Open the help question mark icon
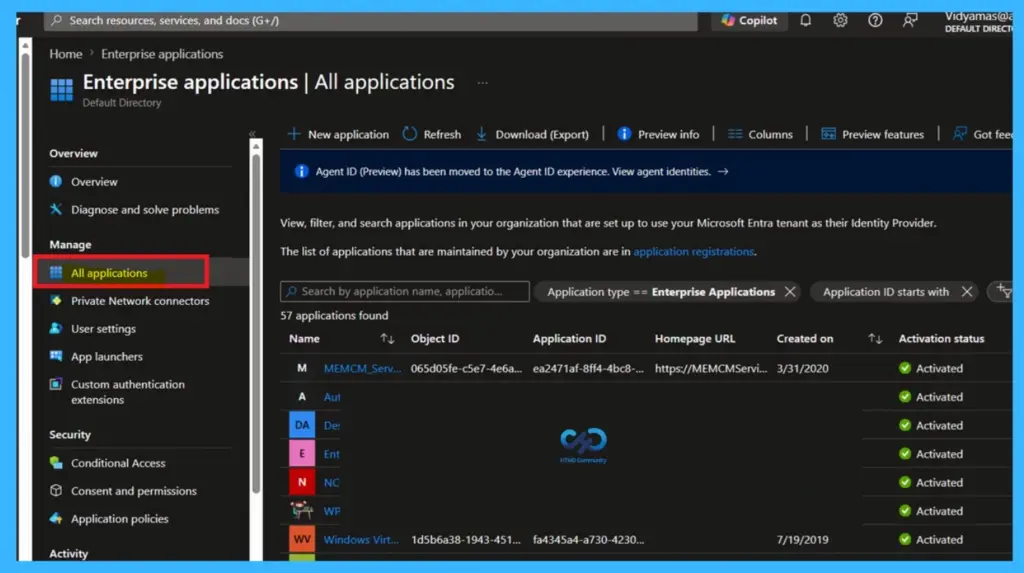 coord(875,20)
